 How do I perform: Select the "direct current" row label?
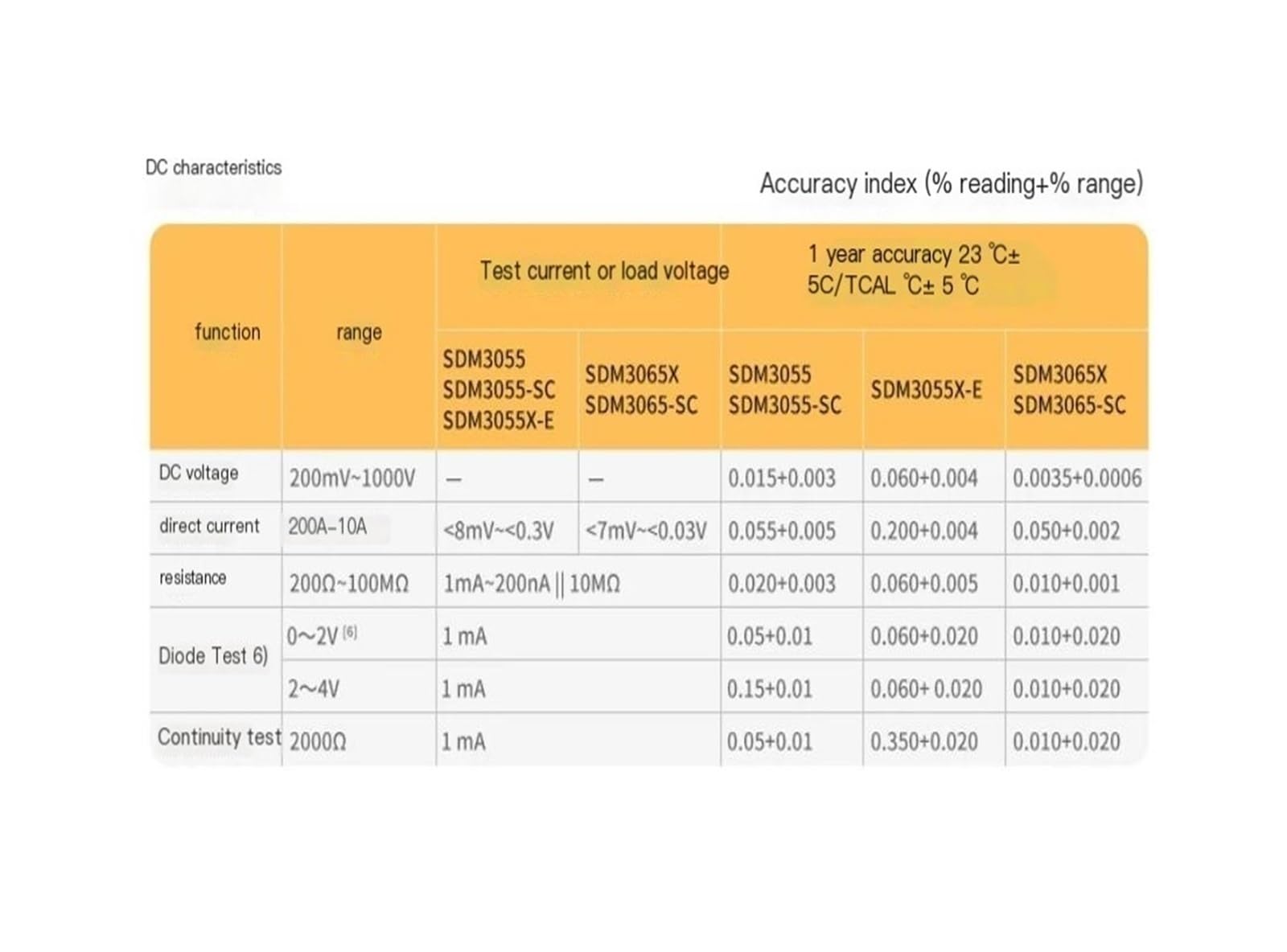point(209,526)
